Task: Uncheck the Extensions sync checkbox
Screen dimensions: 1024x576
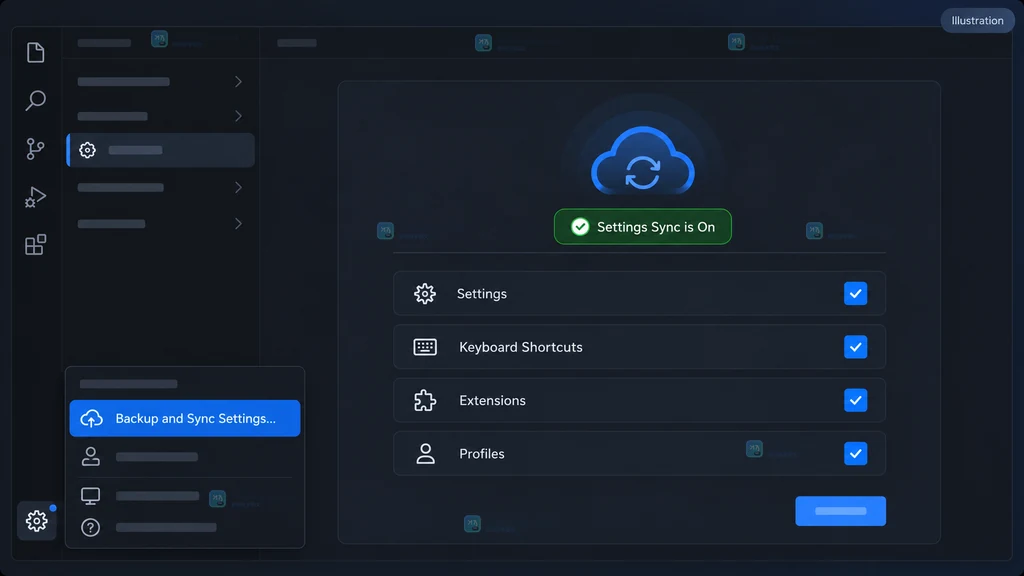Action: click(x=856, y=400)
